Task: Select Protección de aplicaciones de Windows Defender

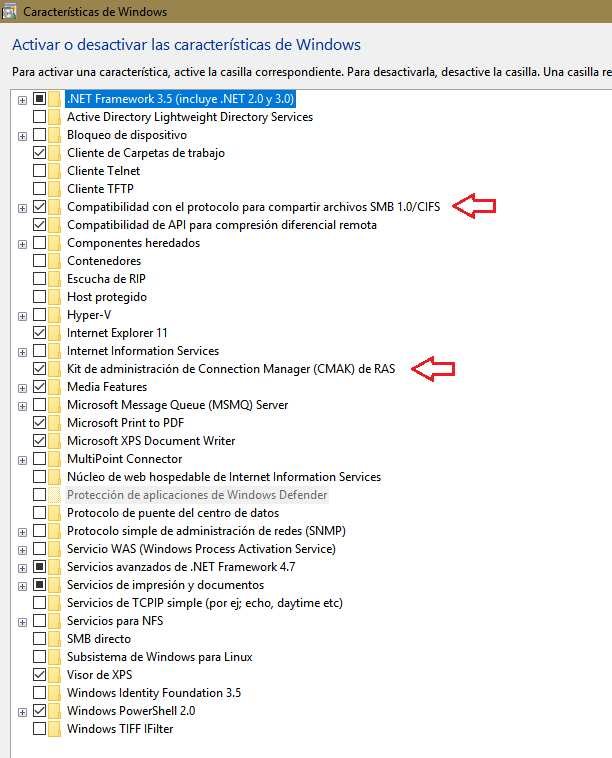Action: click(197, 495)
